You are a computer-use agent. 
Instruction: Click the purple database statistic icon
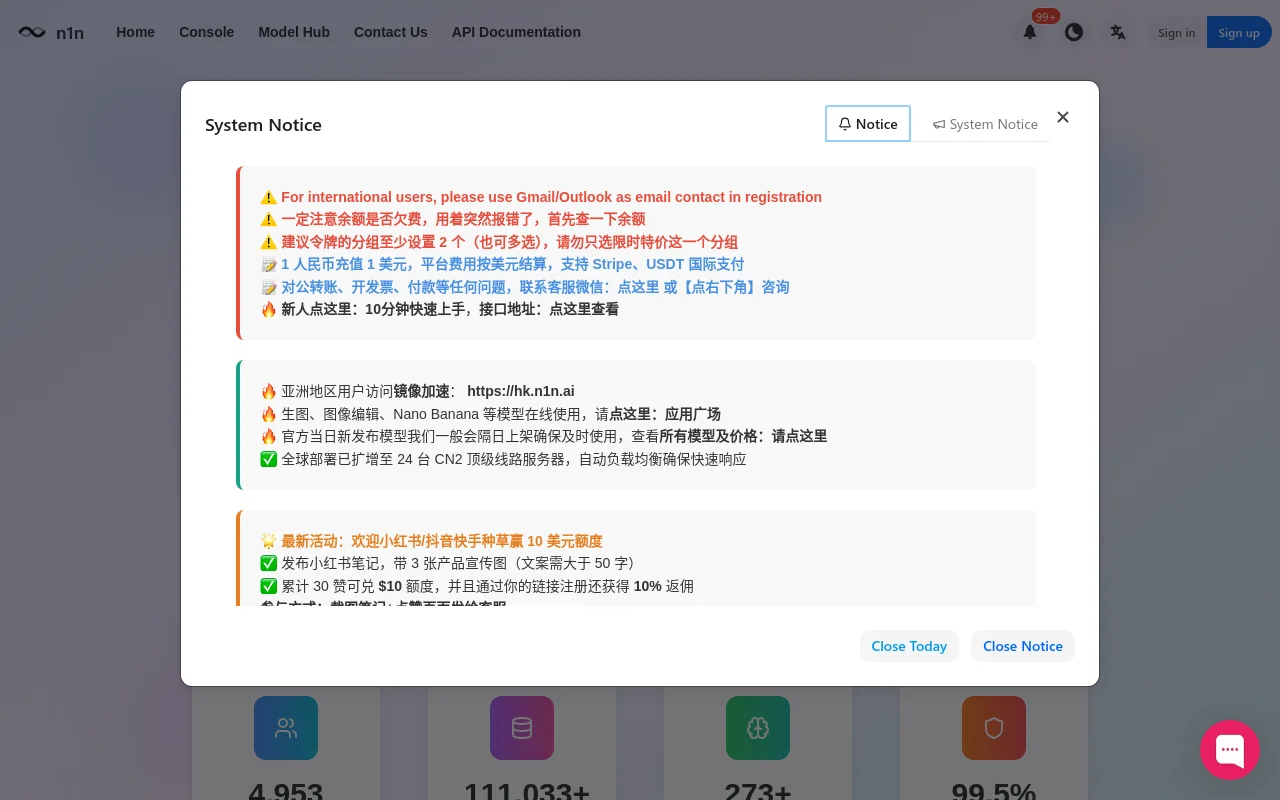point(522,728)
